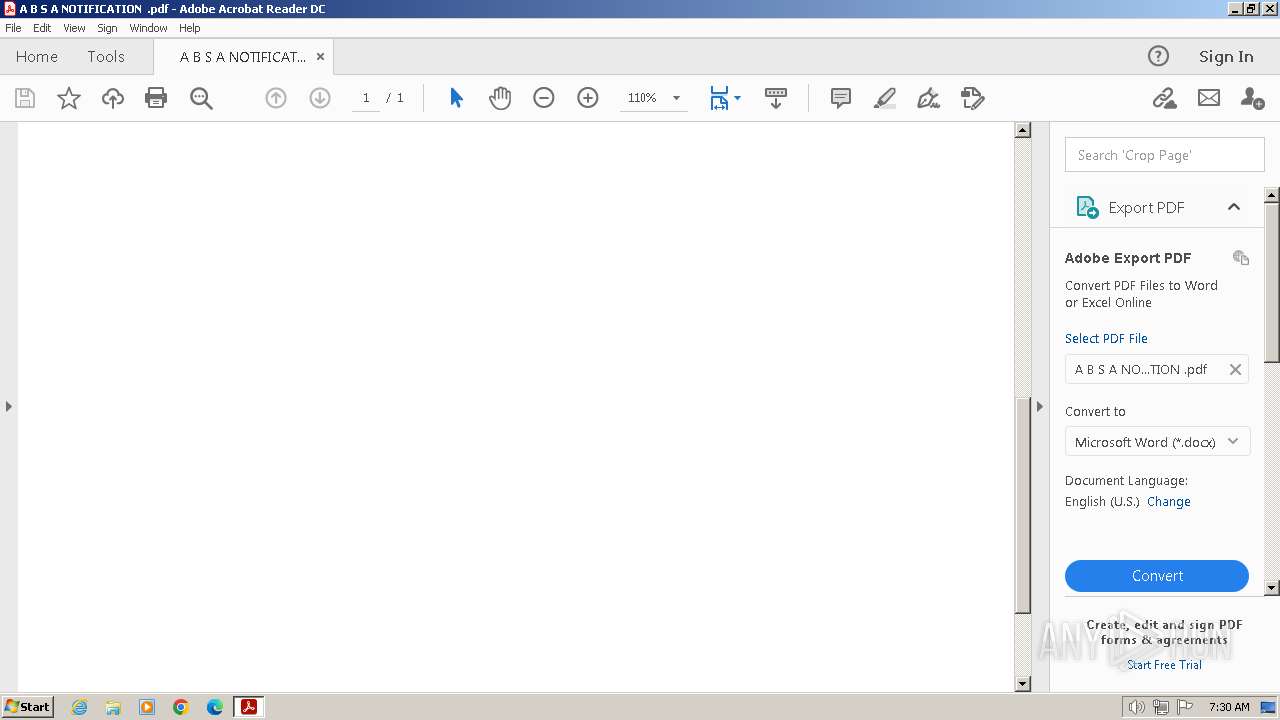Open the View menu
Screen dimensions: 1280x720
point(74,28)
